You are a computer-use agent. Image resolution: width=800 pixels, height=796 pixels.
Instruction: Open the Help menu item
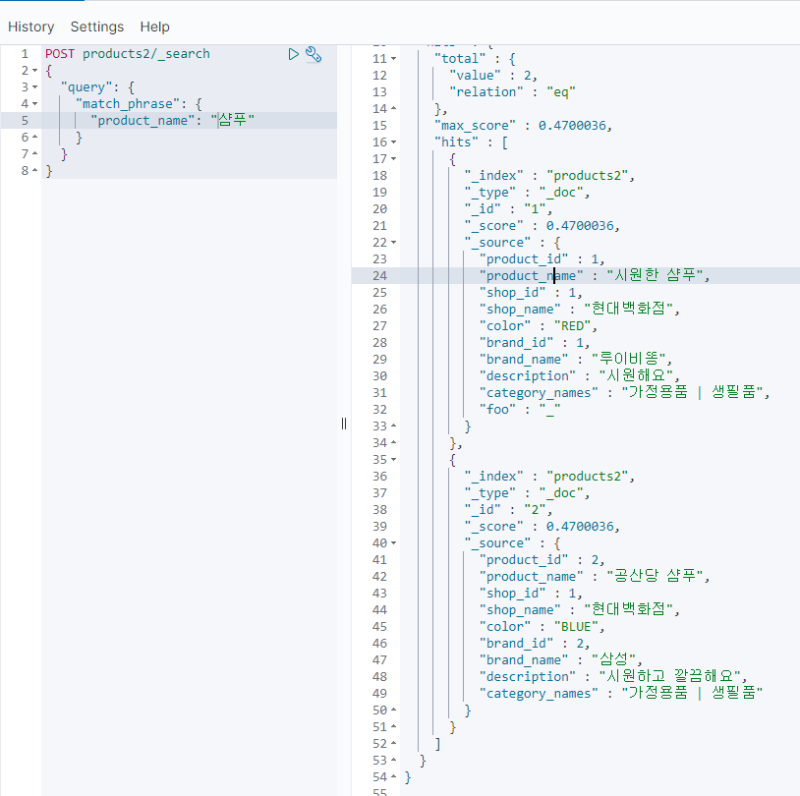(155, 27)
